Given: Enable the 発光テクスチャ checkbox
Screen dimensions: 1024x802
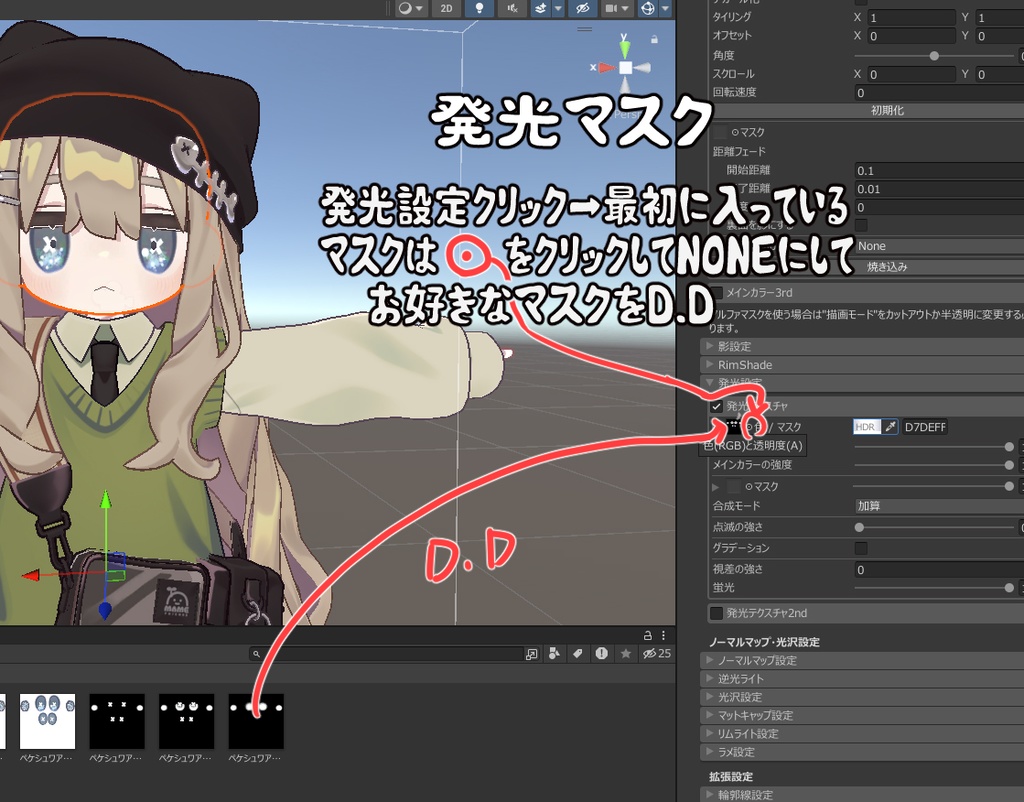Looking at the screenshot, I should point(716,406).
